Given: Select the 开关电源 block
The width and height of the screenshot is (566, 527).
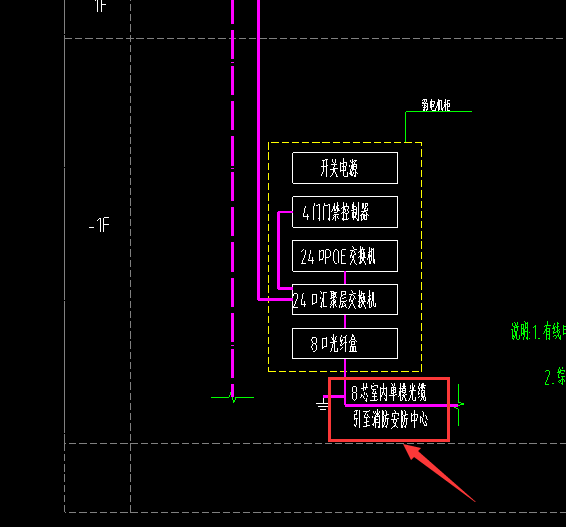Looking at the screenshot, I should 345,168.
